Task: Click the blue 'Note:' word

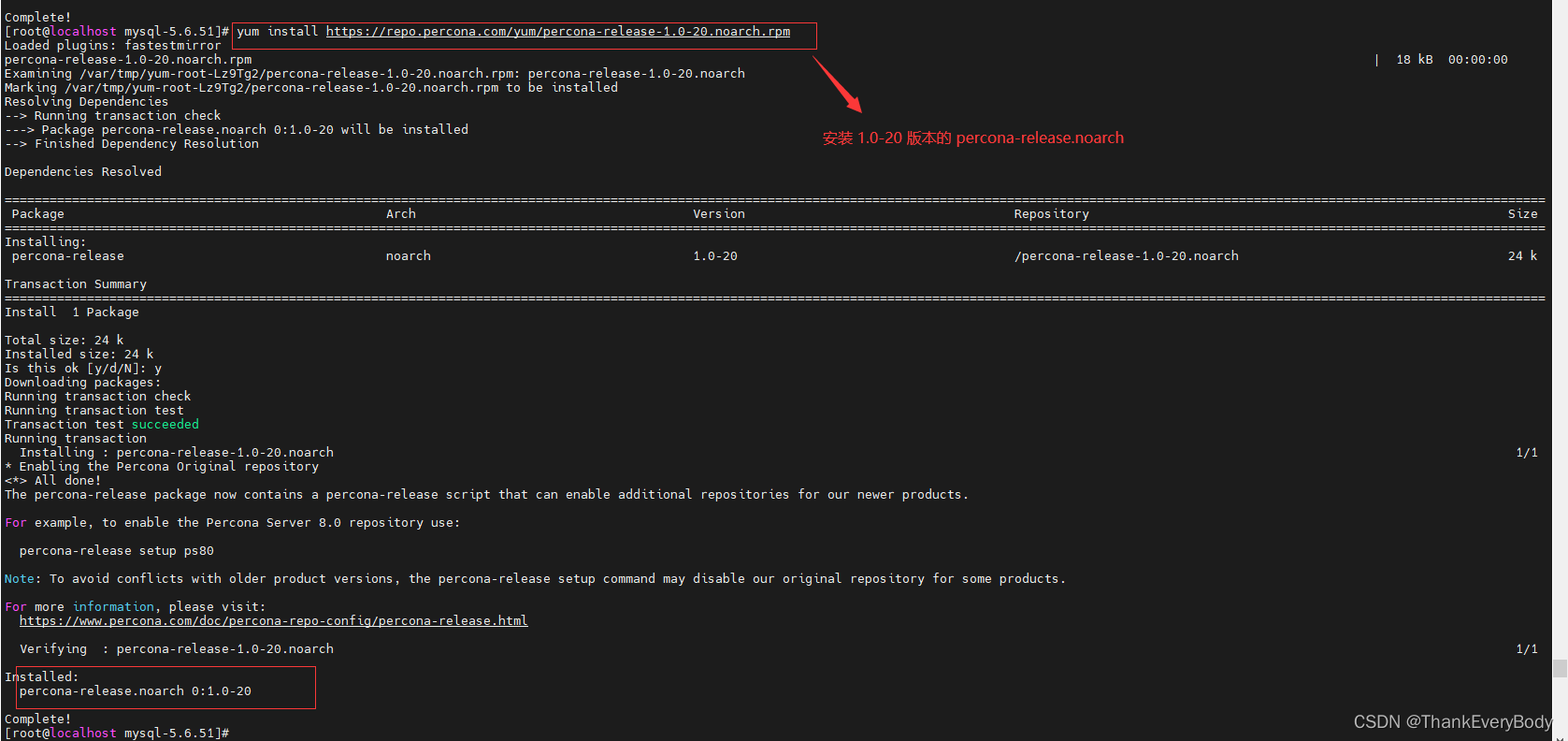Action: (23, 579)
